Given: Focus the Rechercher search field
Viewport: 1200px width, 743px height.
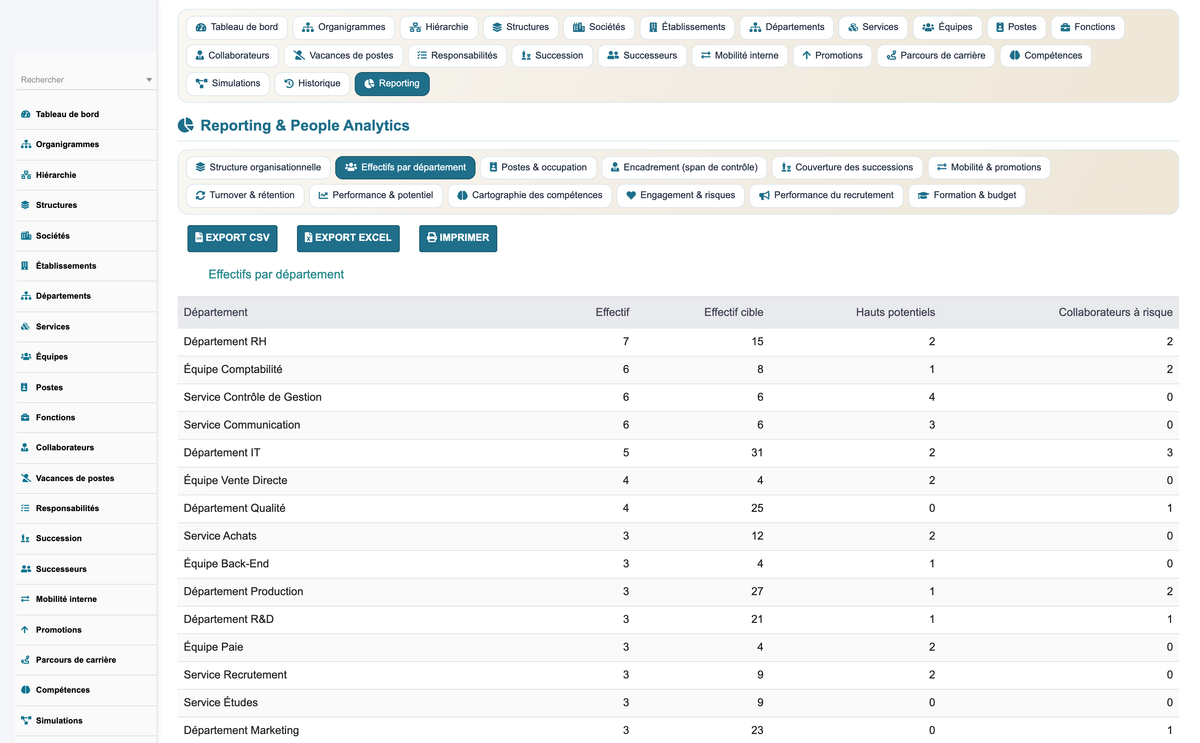Looking at the screenshot, I should (x=86, y=80).
